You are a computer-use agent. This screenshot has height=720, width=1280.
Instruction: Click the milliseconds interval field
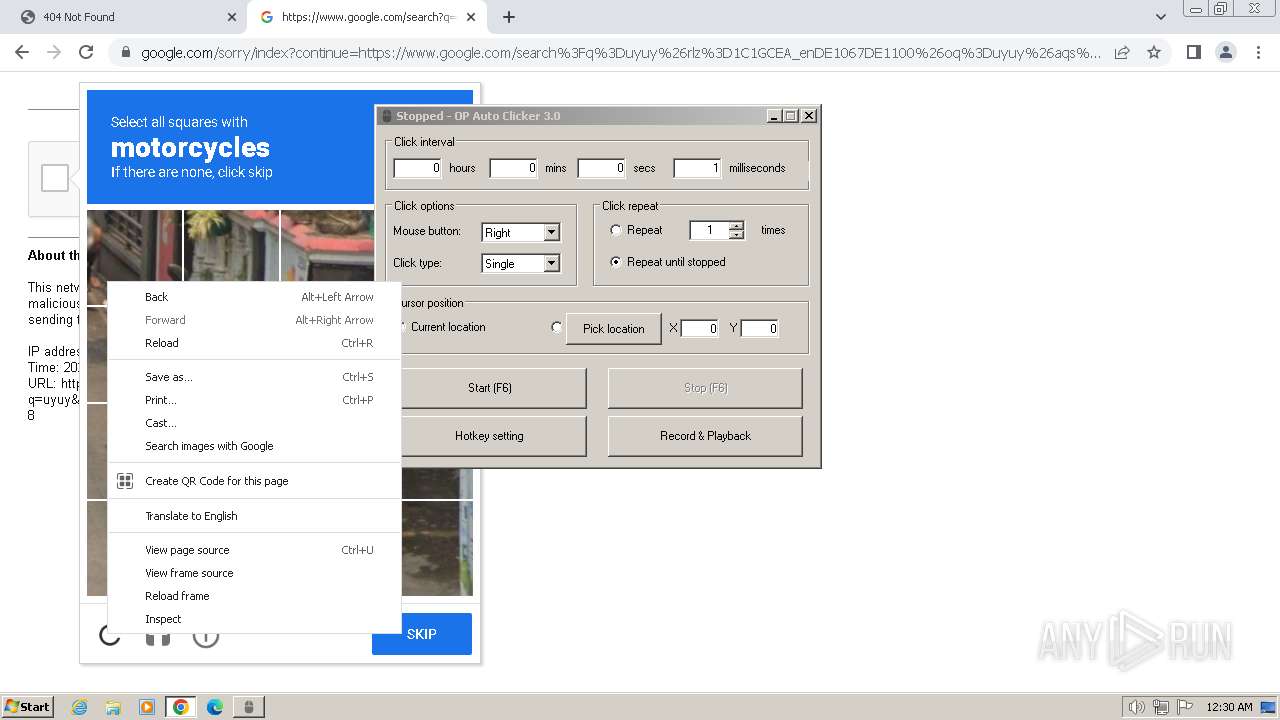click(697, 168)
